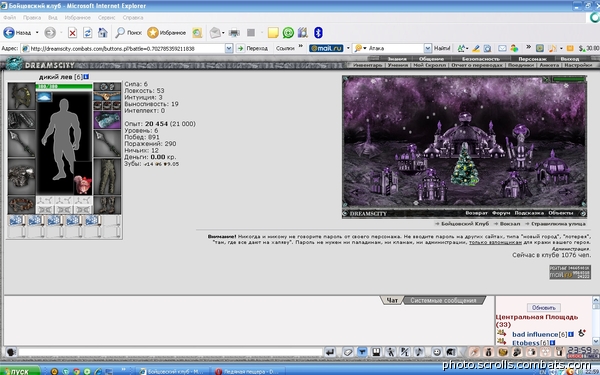Click the green health bar

[64, 86]
